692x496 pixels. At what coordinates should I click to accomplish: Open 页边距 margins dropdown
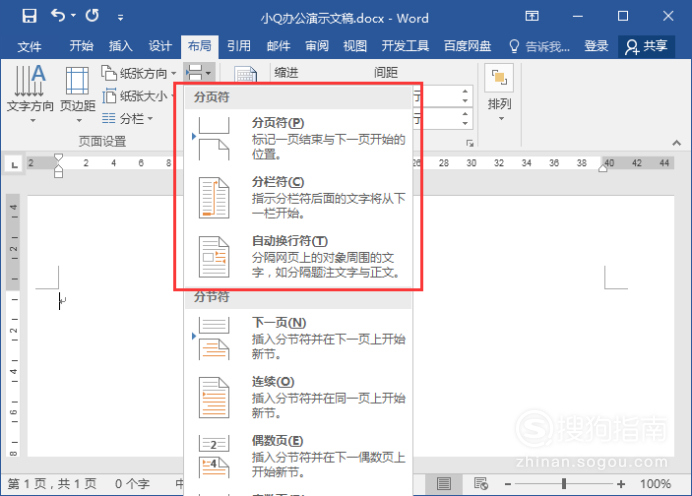(x=78, y=93)
